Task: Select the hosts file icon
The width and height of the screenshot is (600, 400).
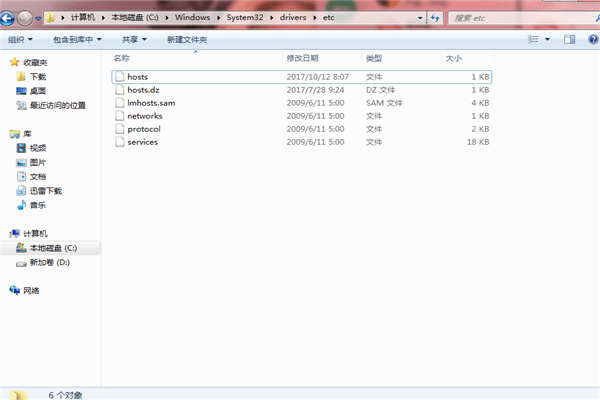Action: [x=120, y=77]
